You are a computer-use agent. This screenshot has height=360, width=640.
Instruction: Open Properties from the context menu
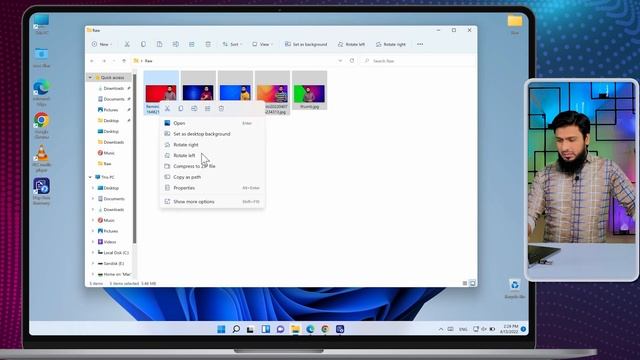(x=212, y=188)
